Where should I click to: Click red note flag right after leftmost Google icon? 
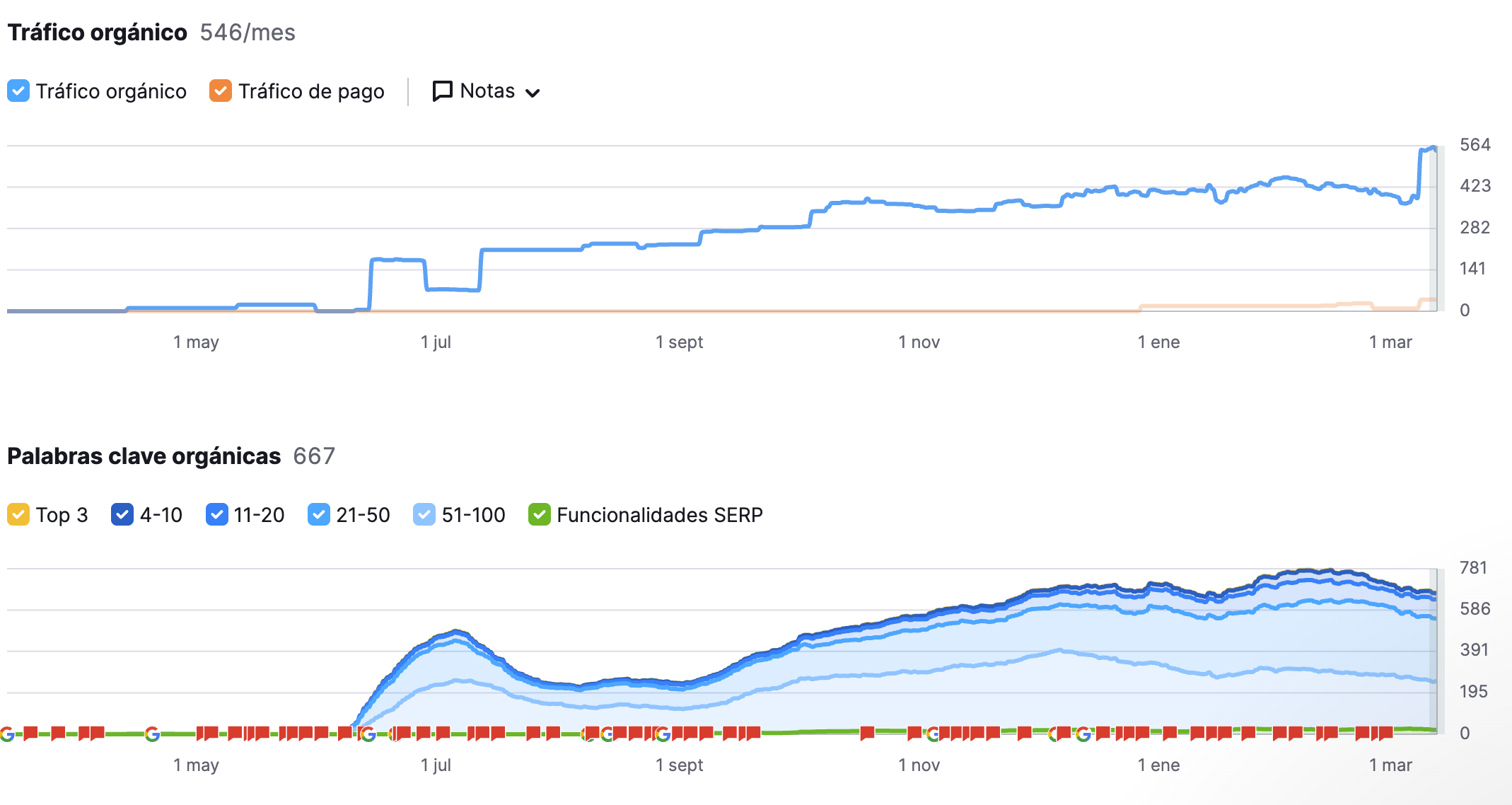[x=30, y=733]
